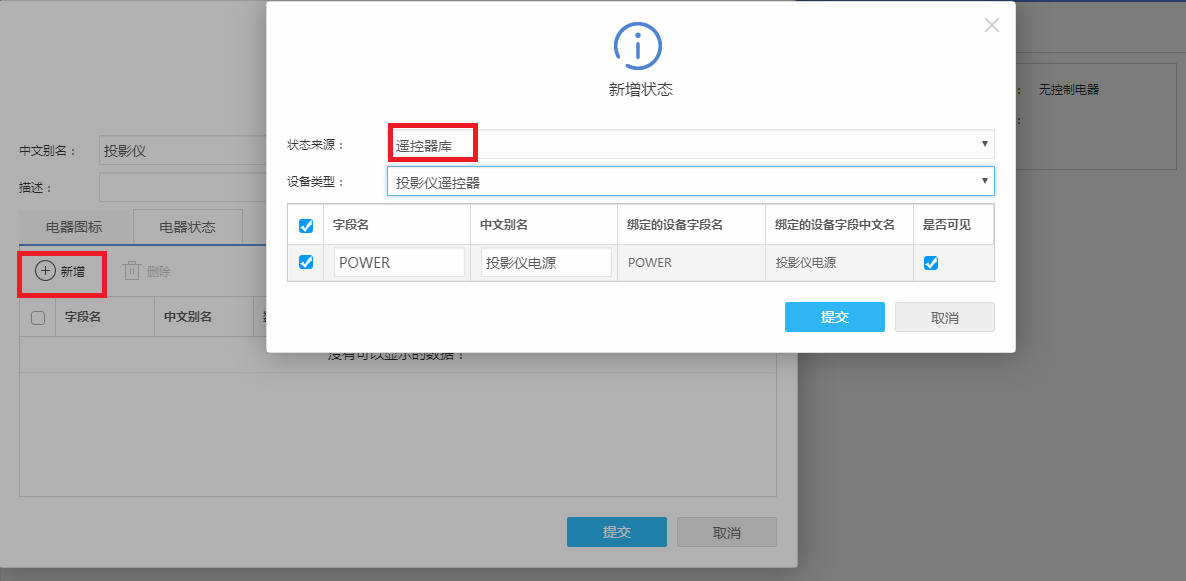1186x581 pixels.
Task: Click the plus icon next to 新增
Action: tap(45, 271)
